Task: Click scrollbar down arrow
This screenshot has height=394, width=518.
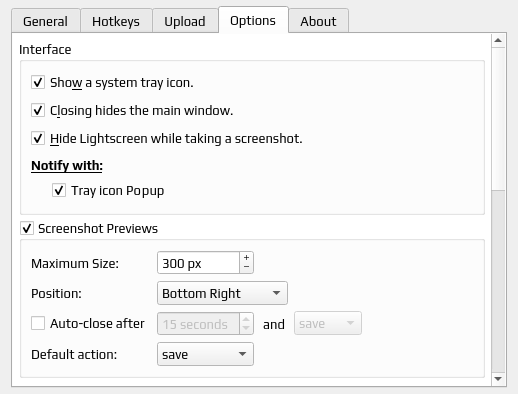Action: 498,379
